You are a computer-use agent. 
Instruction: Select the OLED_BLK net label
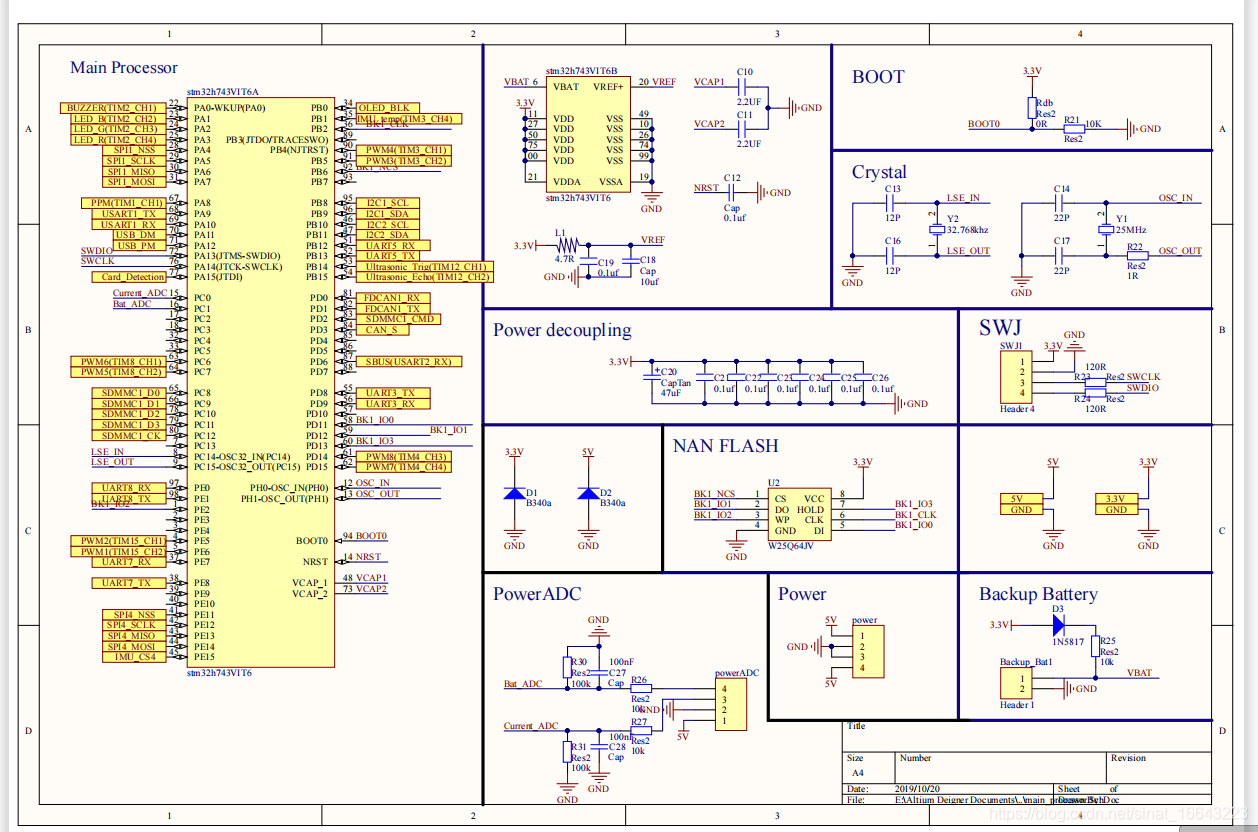tap(387, 108)
